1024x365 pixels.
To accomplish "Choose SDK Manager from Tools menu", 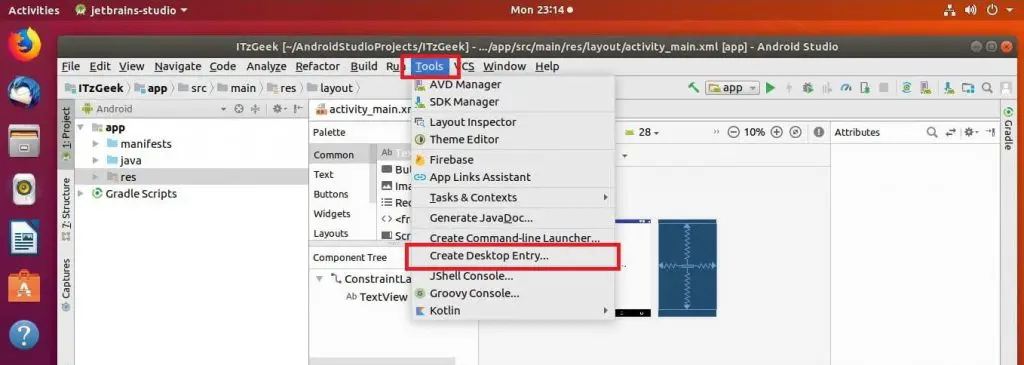I will click(x=513, y=102).
